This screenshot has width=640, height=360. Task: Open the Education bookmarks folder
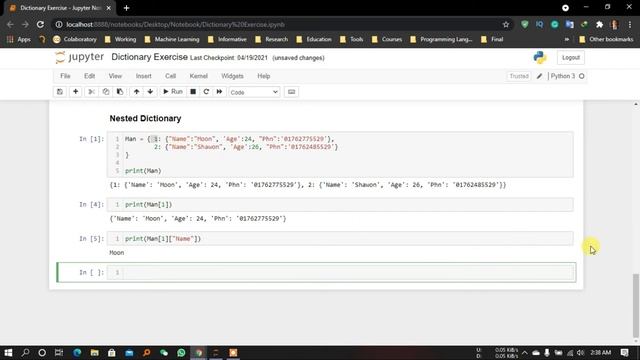pos(314,39)
